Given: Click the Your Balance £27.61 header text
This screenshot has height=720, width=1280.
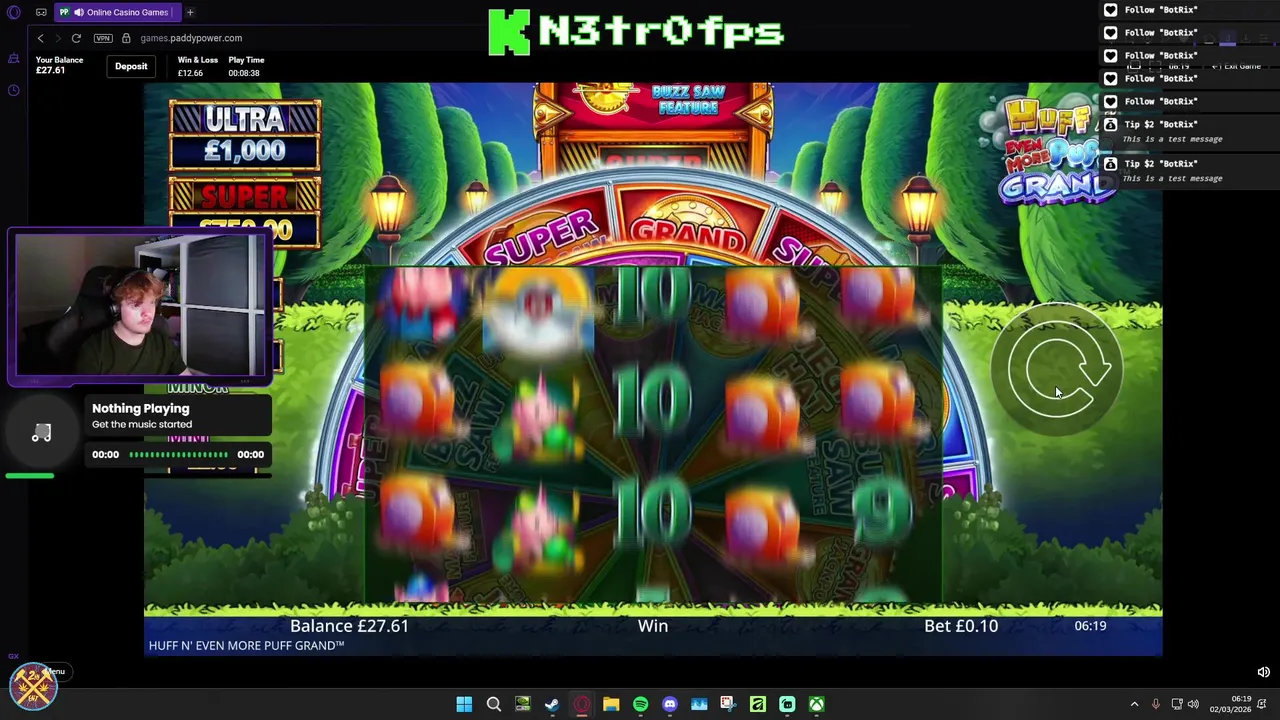Looking at the screenshot, I should [59, 65].
